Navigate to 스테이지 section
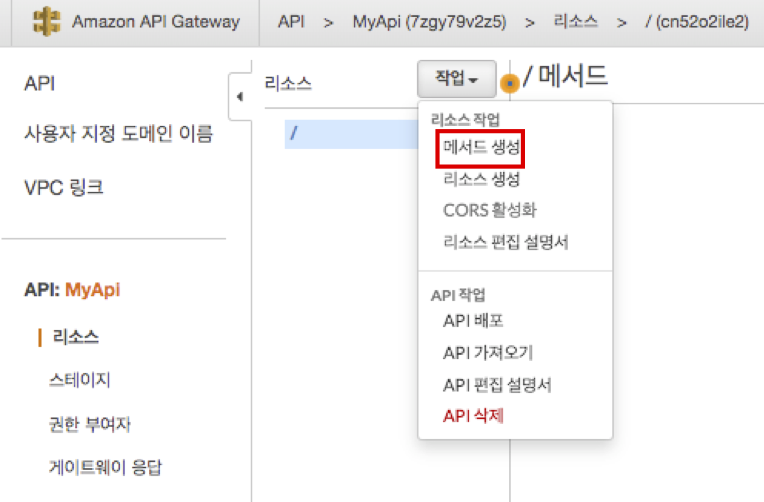The height and width of the screenshot is (502, 764). tap(79, 380)
